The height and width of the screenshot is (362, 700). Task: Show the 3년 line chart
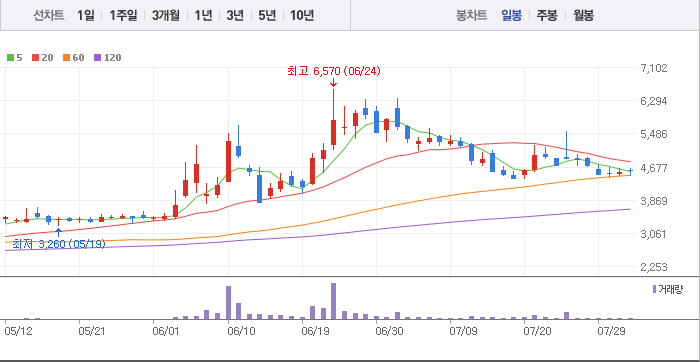235,16
